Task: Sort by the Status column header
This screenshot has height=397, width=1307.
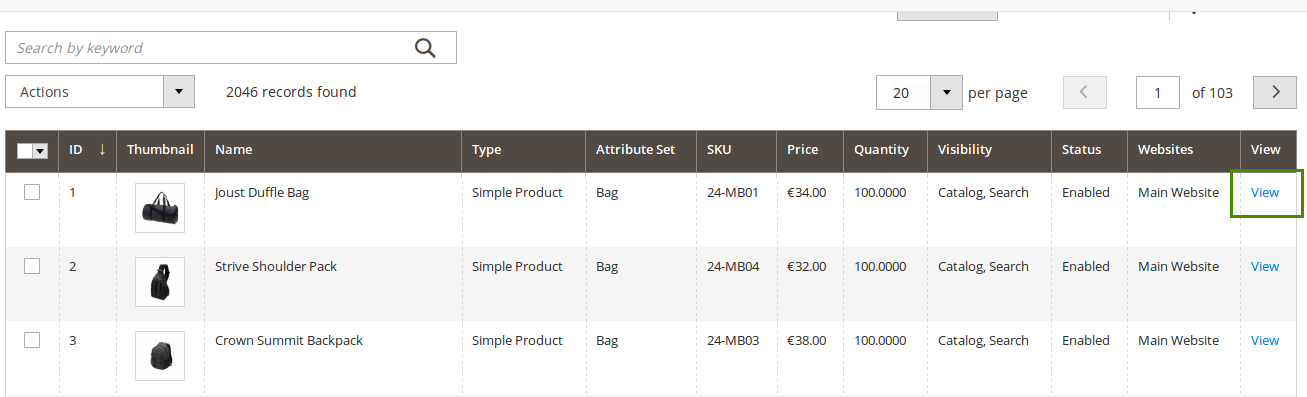Action: 1089,150
